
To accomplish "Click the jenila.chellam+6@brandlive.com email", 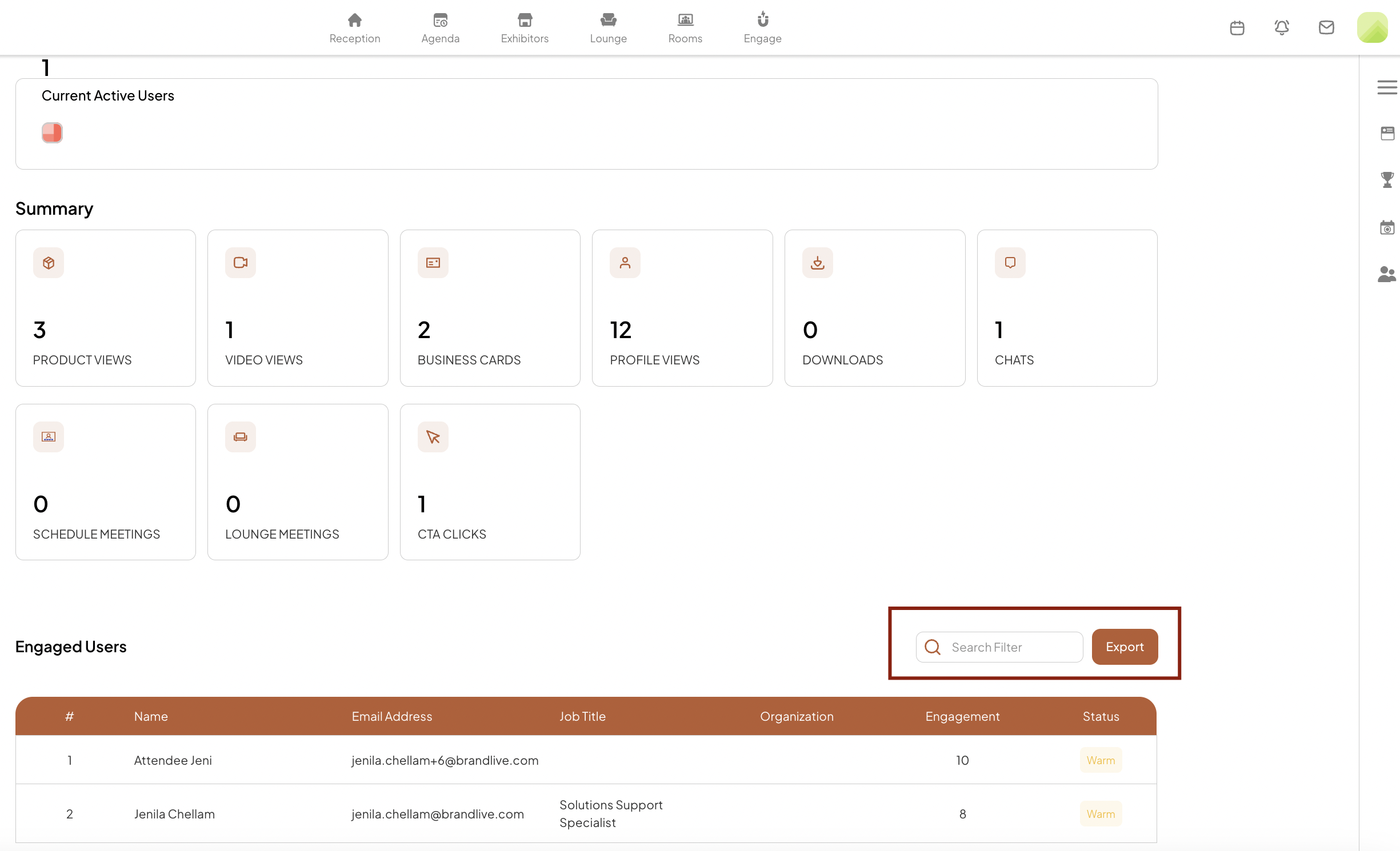I will click(445, 760).
